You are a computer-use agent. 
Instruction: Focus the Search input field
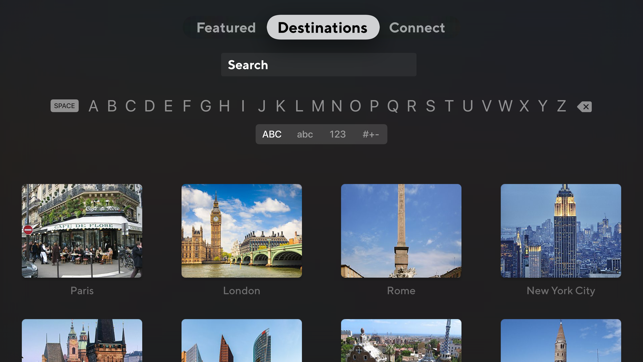pyautogui.click(x=319, y=65)
